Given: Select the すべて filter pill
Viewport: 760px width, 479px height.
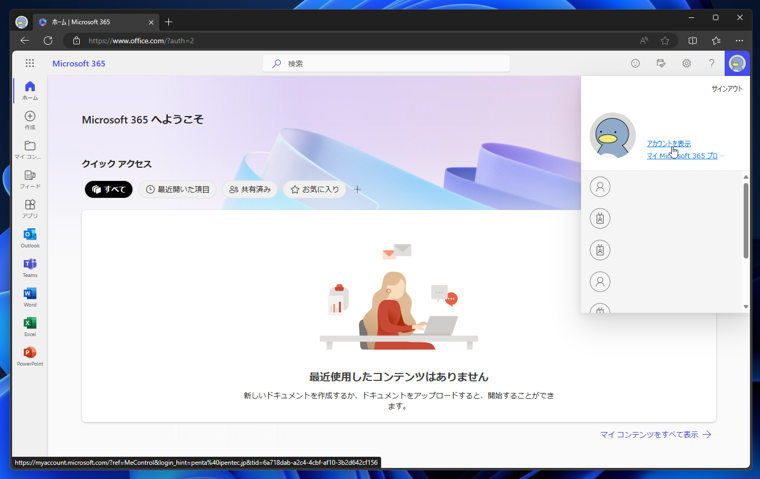Looking at the screenshot, I should pyautogui.click(x=109, y=189).
